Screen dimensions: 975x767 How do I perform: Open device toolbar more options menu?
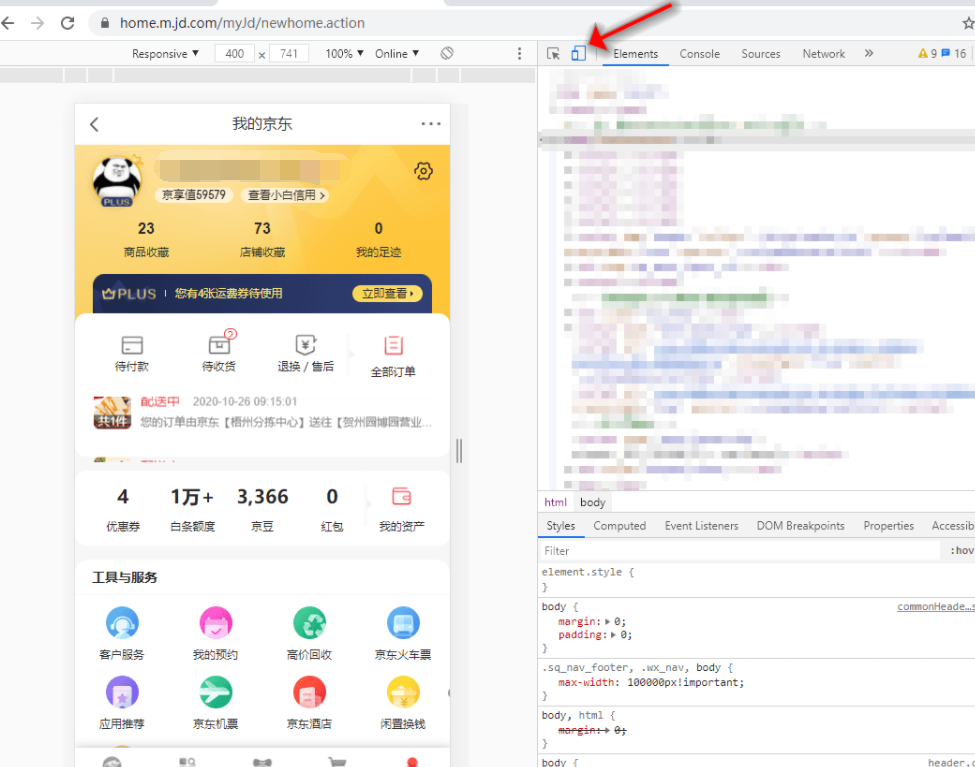(x=519, y=53)
